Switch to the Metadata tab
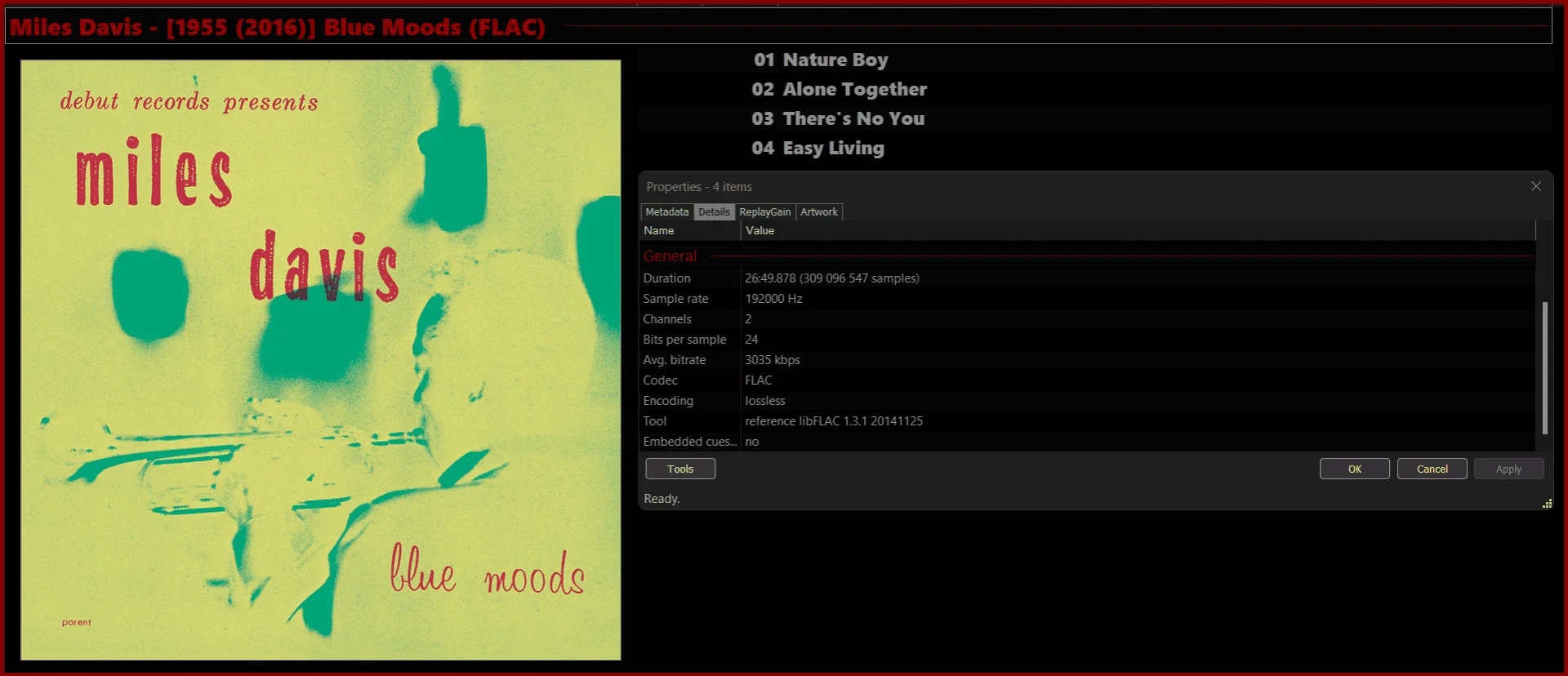 [x=666, y=211]
